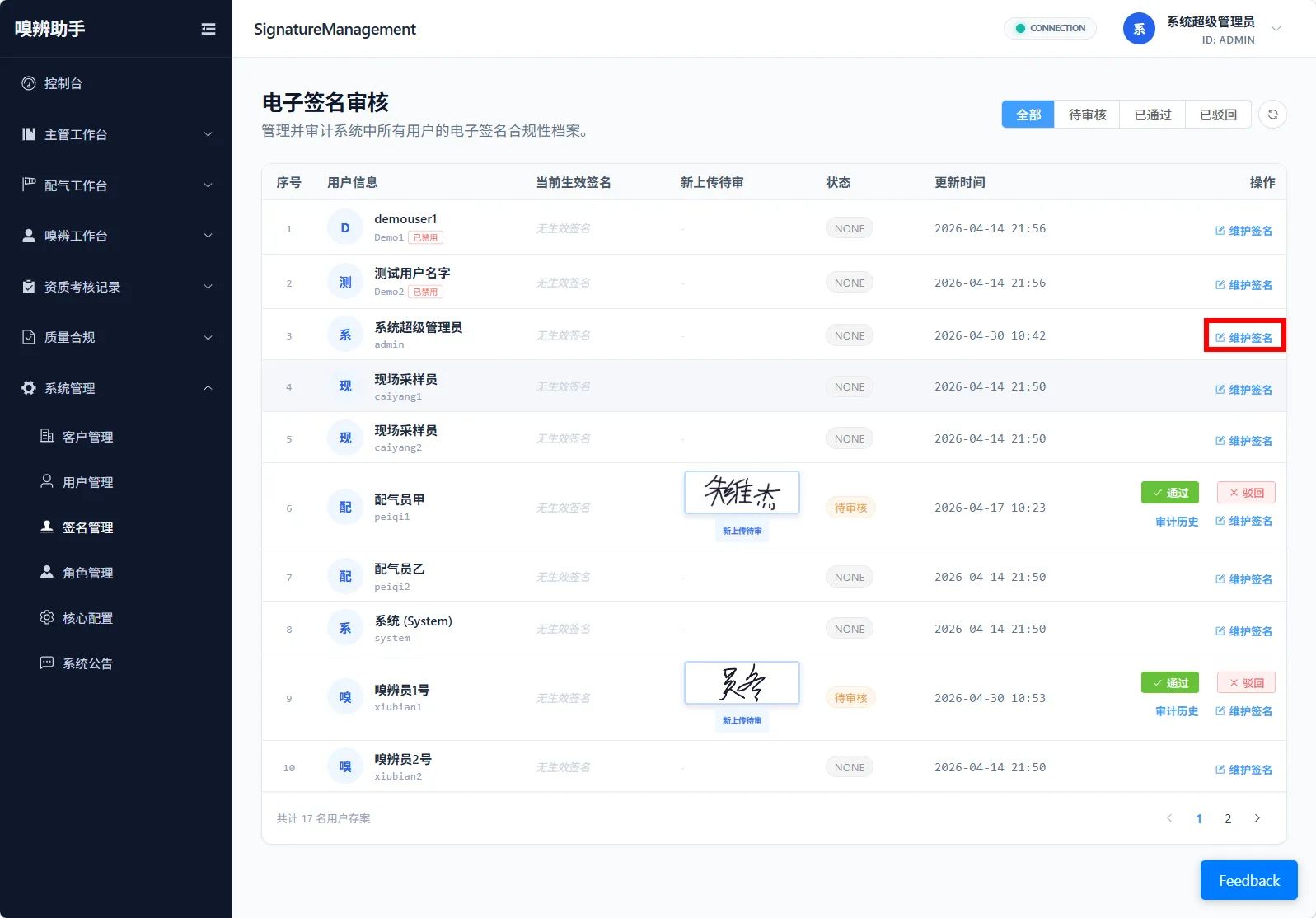1316x918 pixels.
Task: Click the 配气工作台 flag icon
Action: 29,185
